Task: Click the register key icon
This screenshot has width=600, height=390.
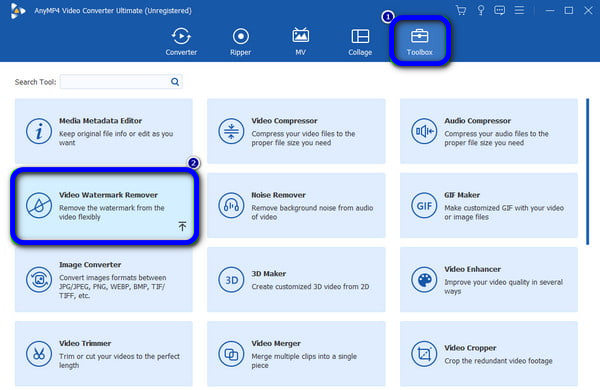Action: click(x=481, y=10)
